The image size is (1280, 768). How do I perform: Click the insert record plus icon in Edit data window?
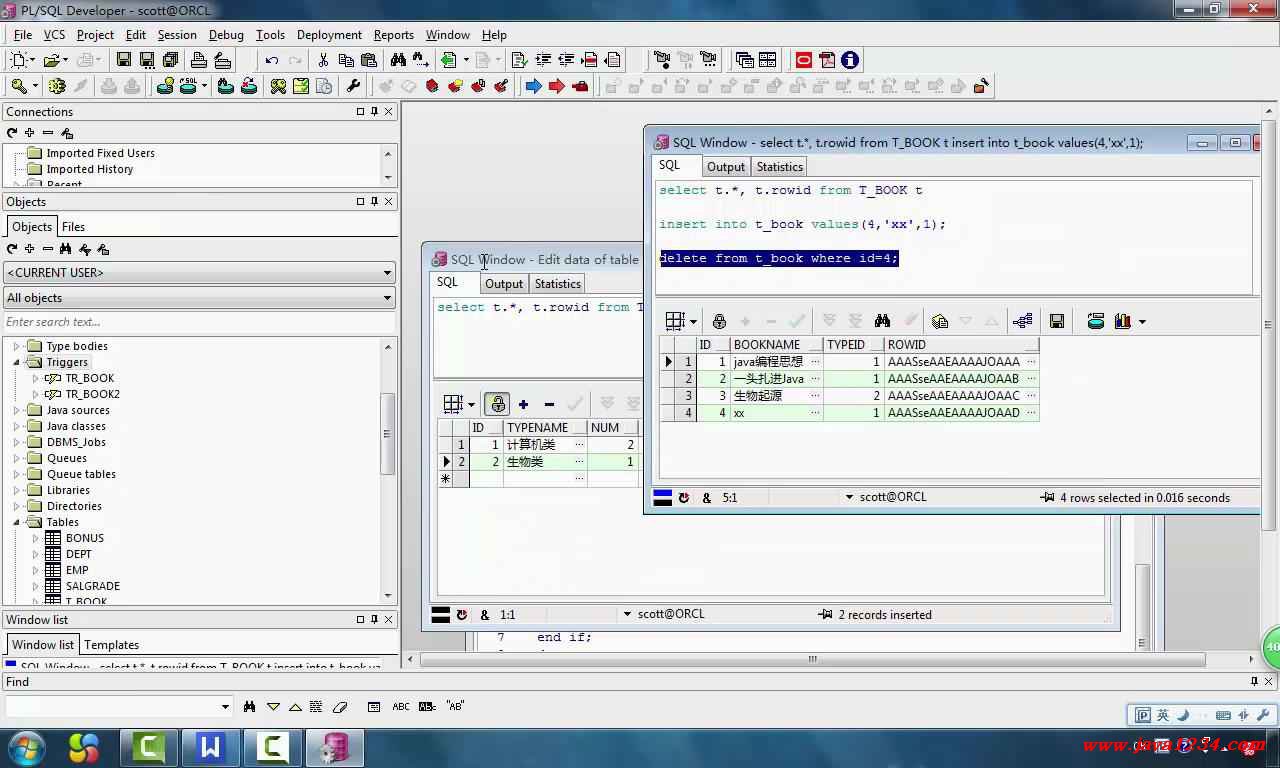click(523, 404)
